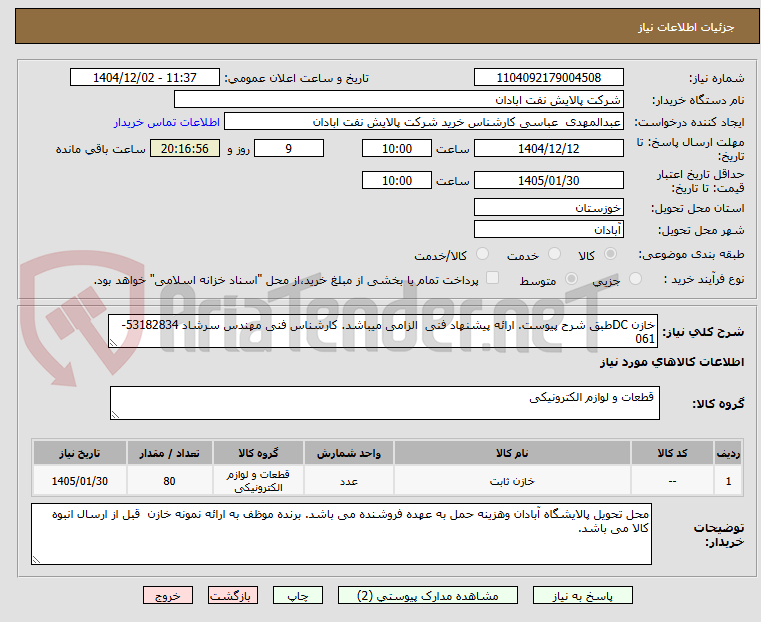761x622 pixels.
Task: Open مشاهده مدارک پیوستی (2) button
Action: point(428,595)
